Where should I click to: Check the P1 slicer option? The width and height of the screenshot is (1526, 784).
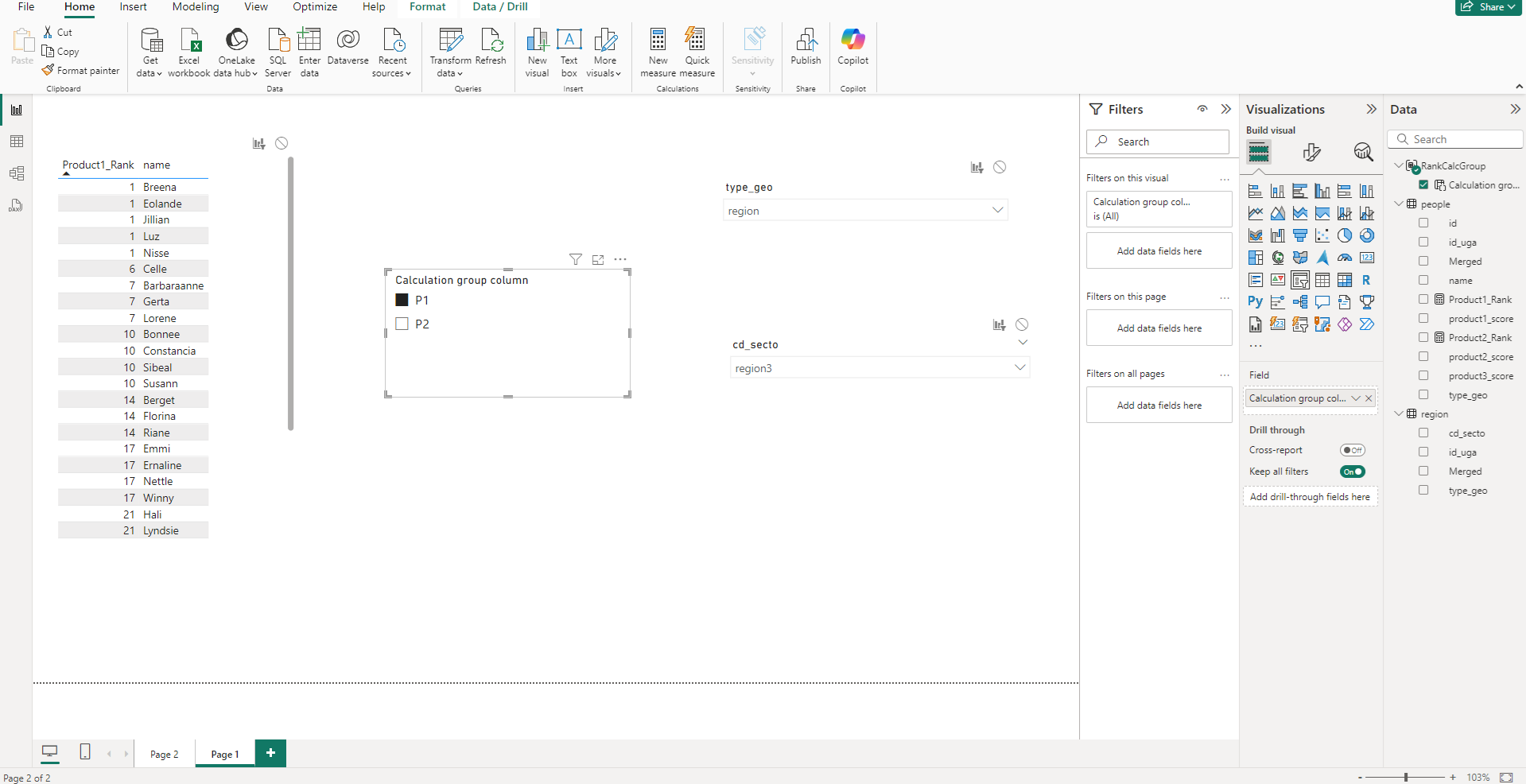(402, 300)
